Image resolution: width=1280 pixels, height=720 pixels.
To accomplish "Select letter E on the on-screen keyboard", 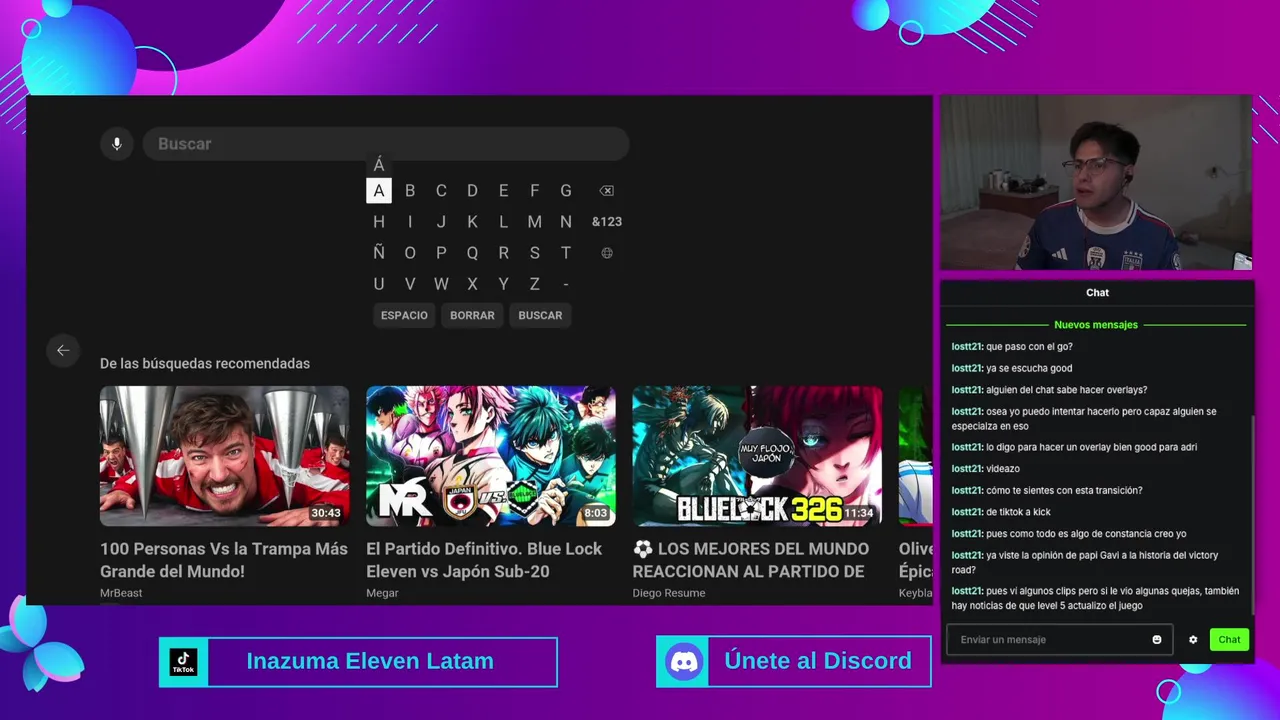I will (x=503, y=191).
